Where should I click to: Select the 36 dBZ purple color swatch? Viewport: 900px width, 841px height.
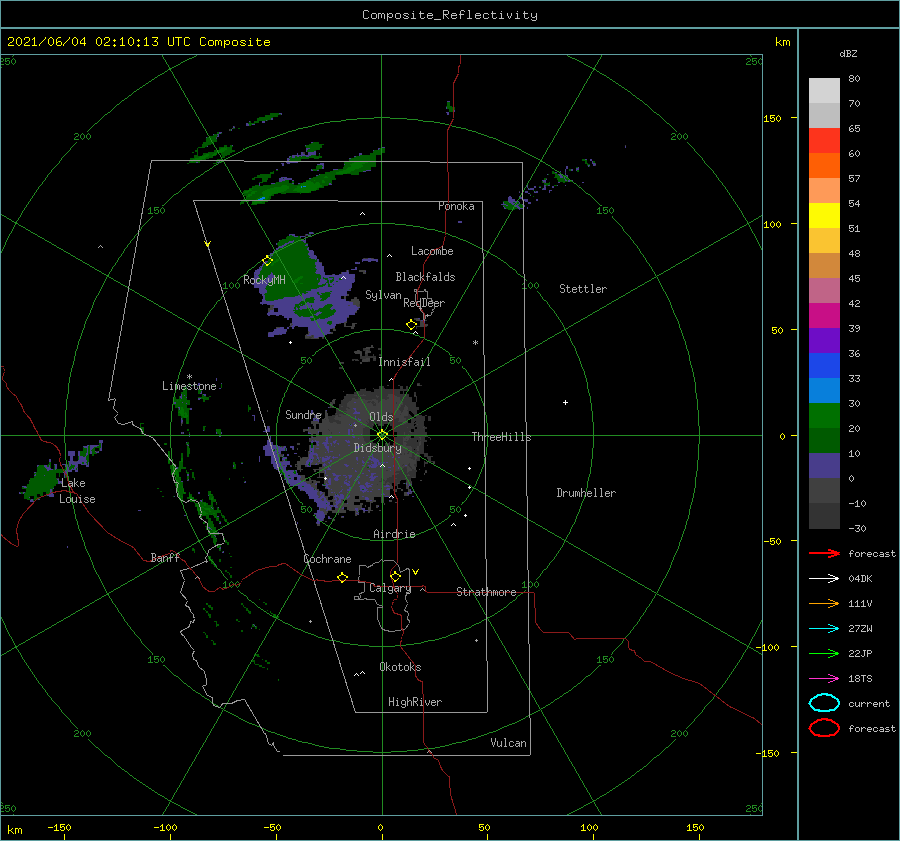(824, 340)
